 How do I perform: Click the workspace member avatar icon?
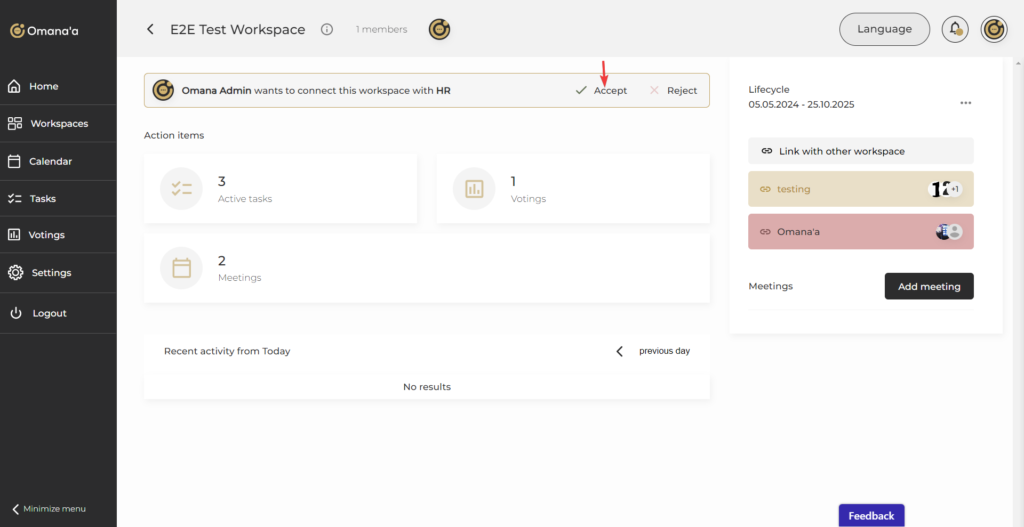point(439,30)
